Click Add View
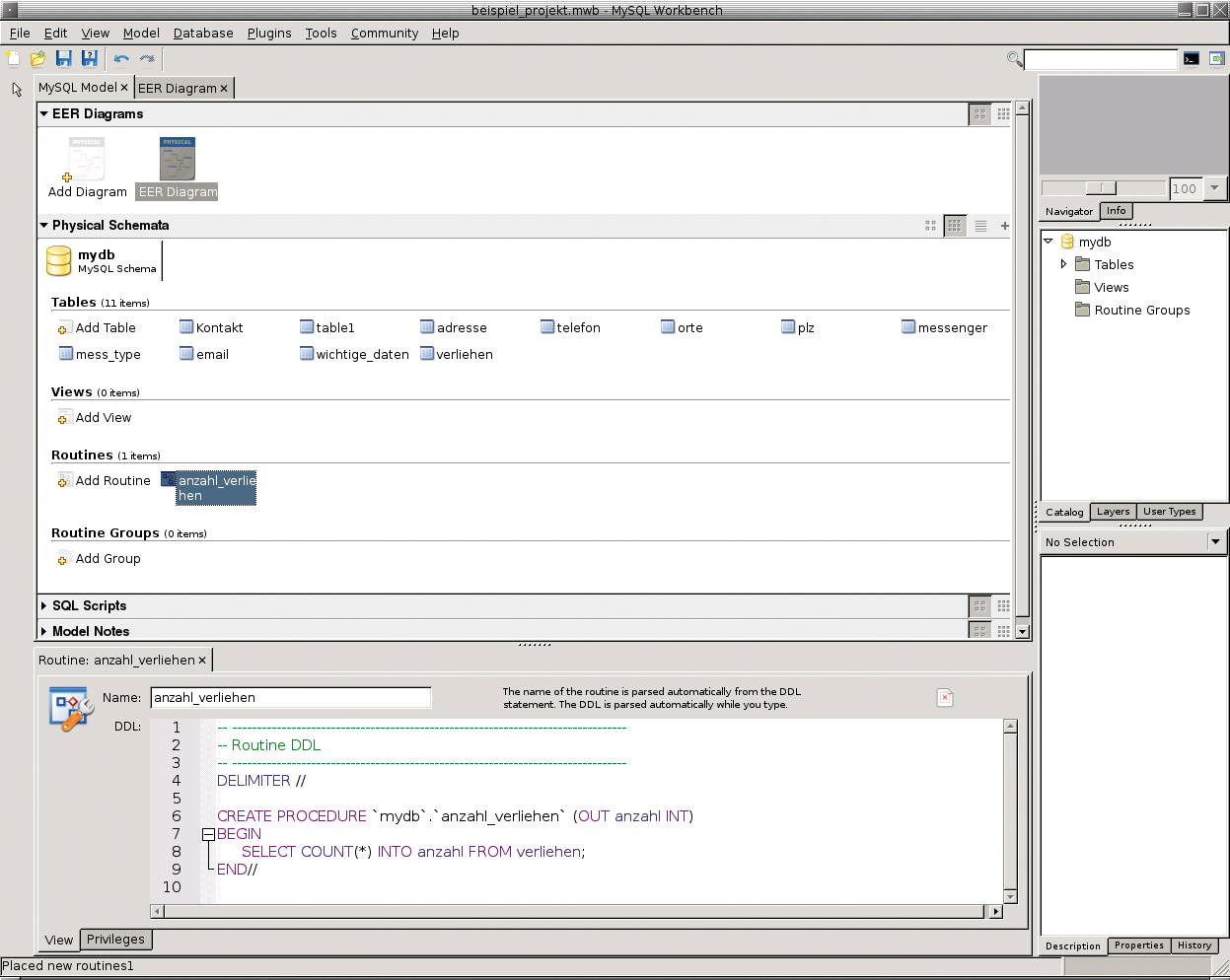Screen dimensions: 1230x980 (95, 417)
